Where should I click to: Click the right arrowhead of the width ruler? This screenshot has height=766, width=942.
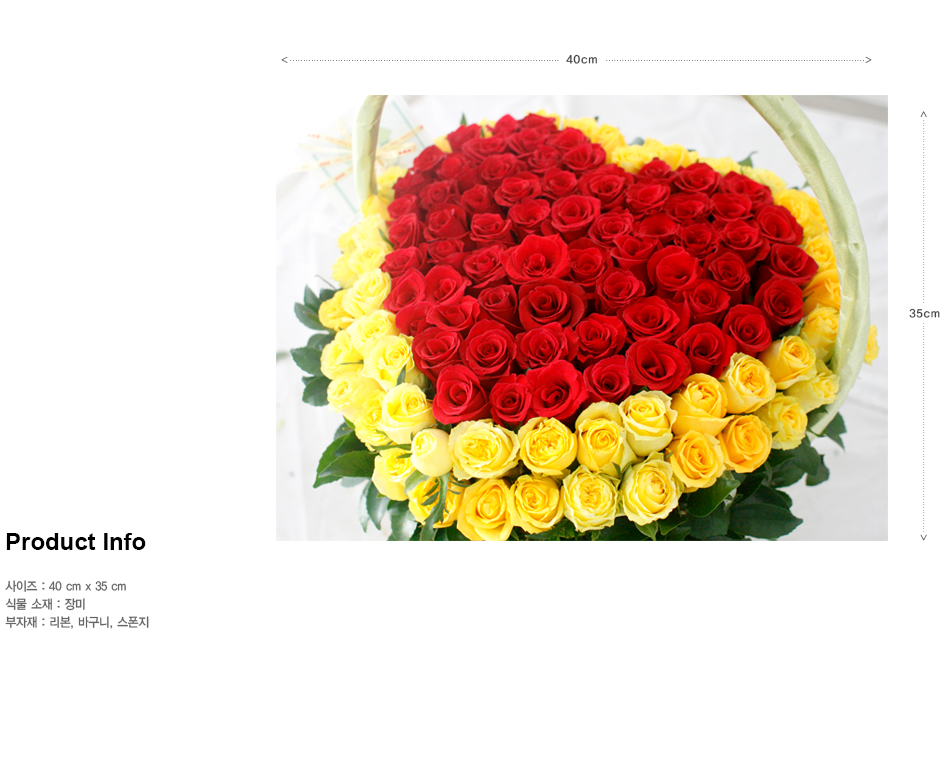tap(868, 60)
